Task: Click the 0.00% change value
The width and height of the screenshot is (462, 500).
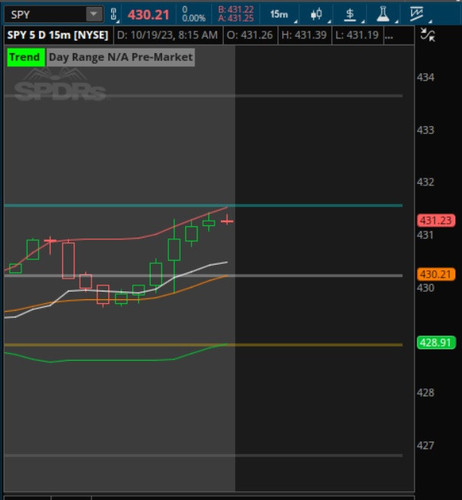Action: click(194, 18)
